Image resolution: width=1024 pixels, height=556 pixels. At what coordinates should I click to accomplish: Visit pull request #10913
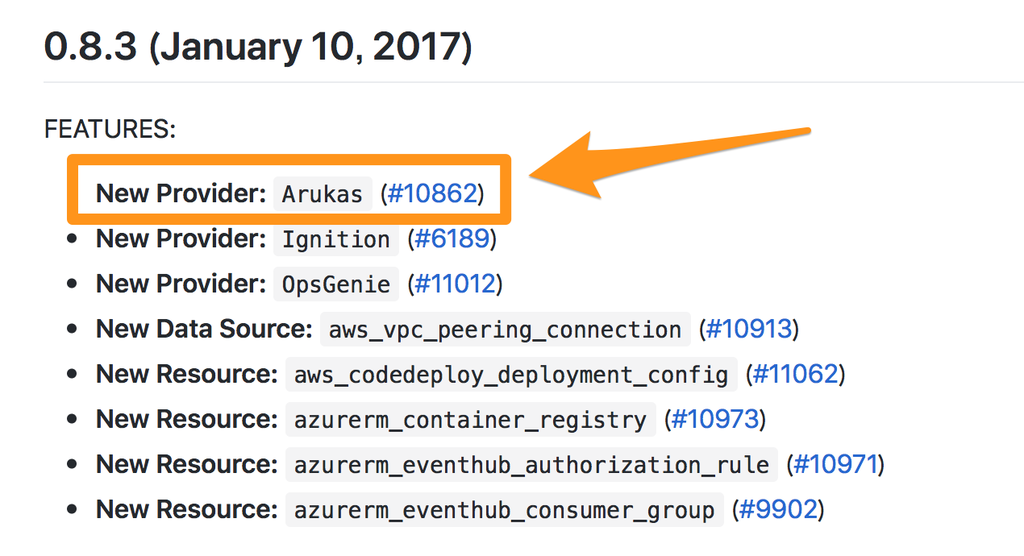749,329
